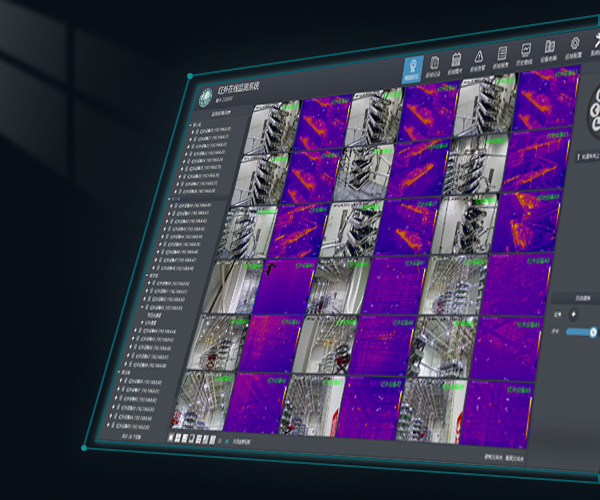Expand first device under first tree group
The height and width of the screenshot is (500, 600).
(193, 131)
